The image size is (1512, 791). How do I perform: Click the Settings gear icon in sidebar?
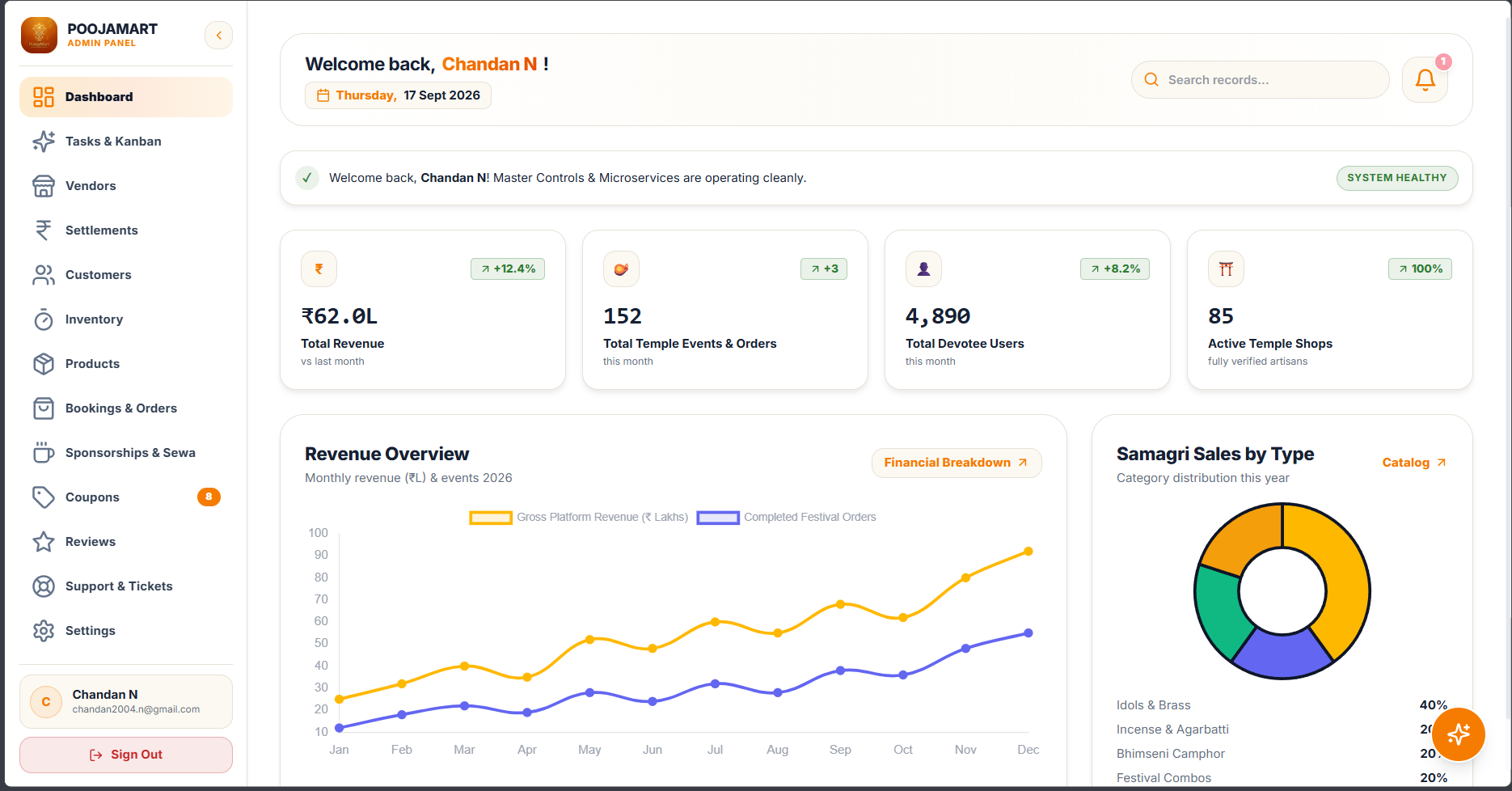click(44, 631)
